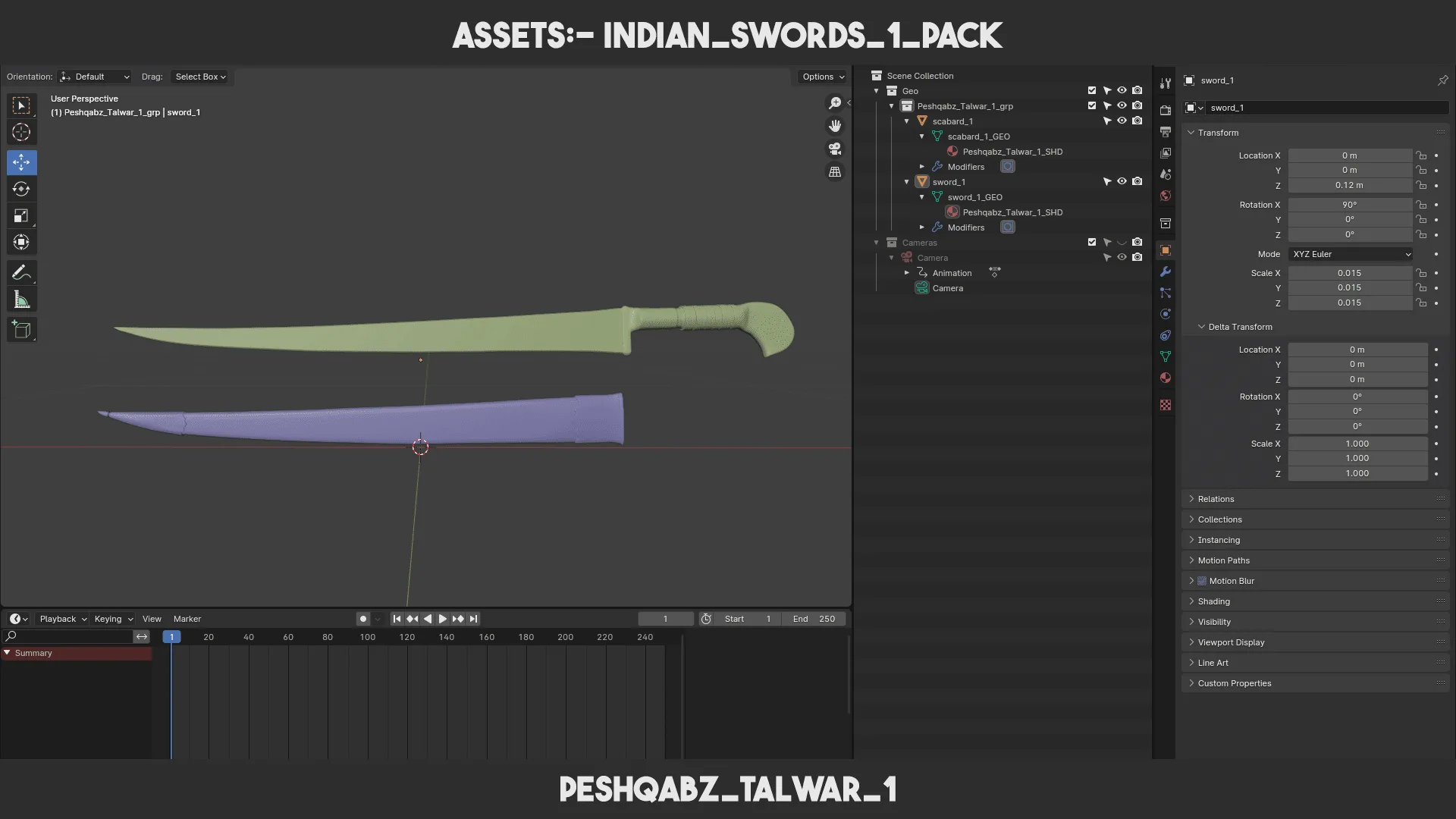The width and height of the screenshot is (1456, 819).
Task: Toggle visibility of sword_1 layer
Action: tap(1122, 182)
